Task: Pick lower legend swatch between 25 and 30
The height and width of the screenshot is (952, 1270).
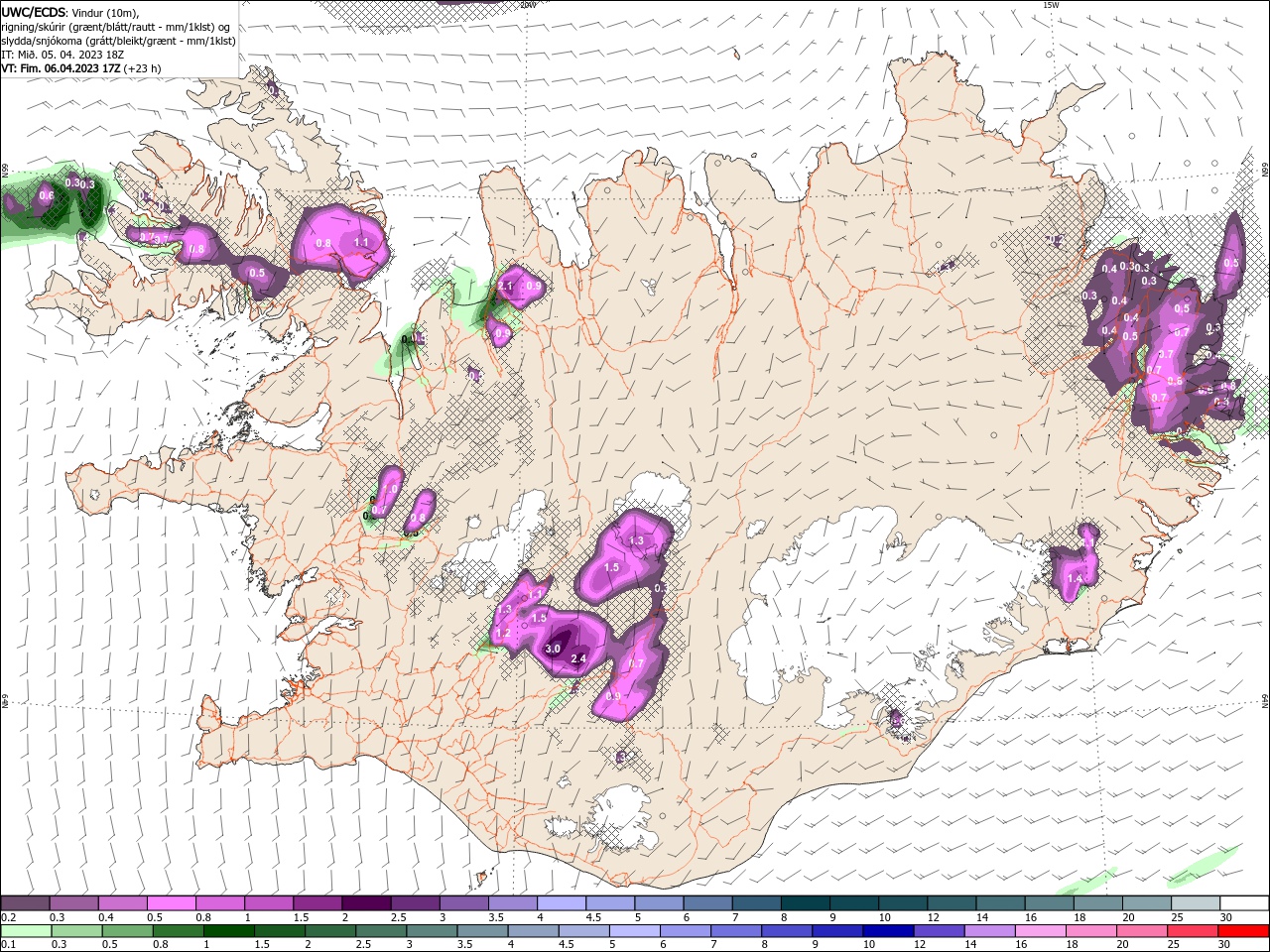Action: coord(1195,931)
